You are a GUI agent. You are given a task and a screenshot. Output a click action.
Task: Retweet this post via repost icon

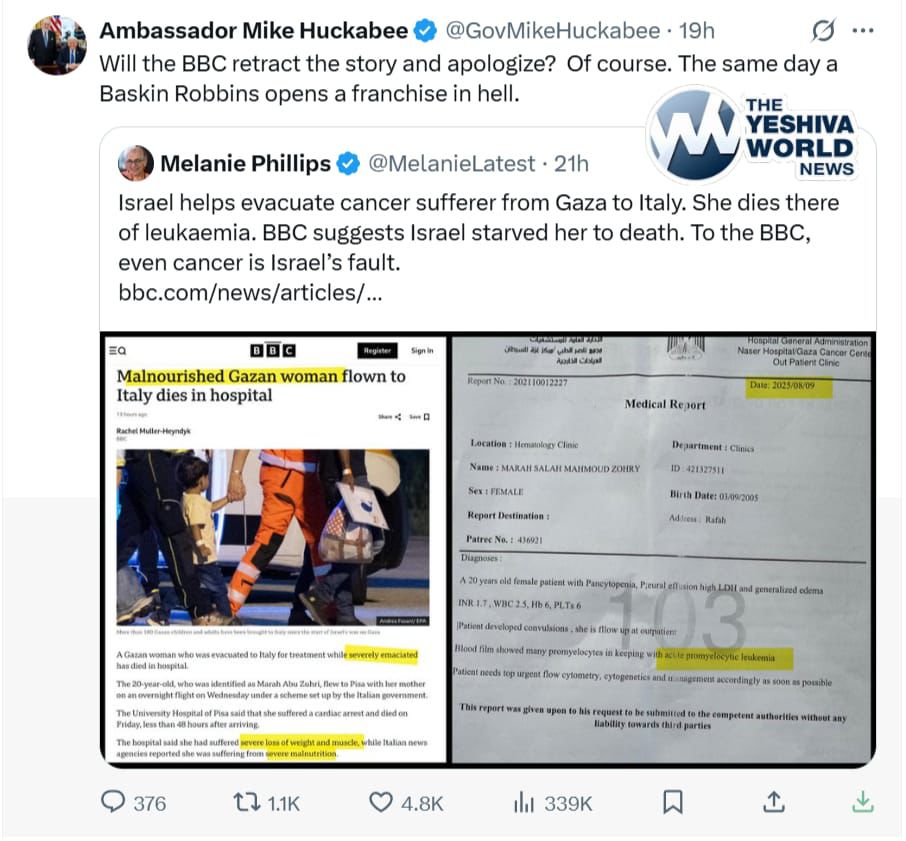(247, 802)
